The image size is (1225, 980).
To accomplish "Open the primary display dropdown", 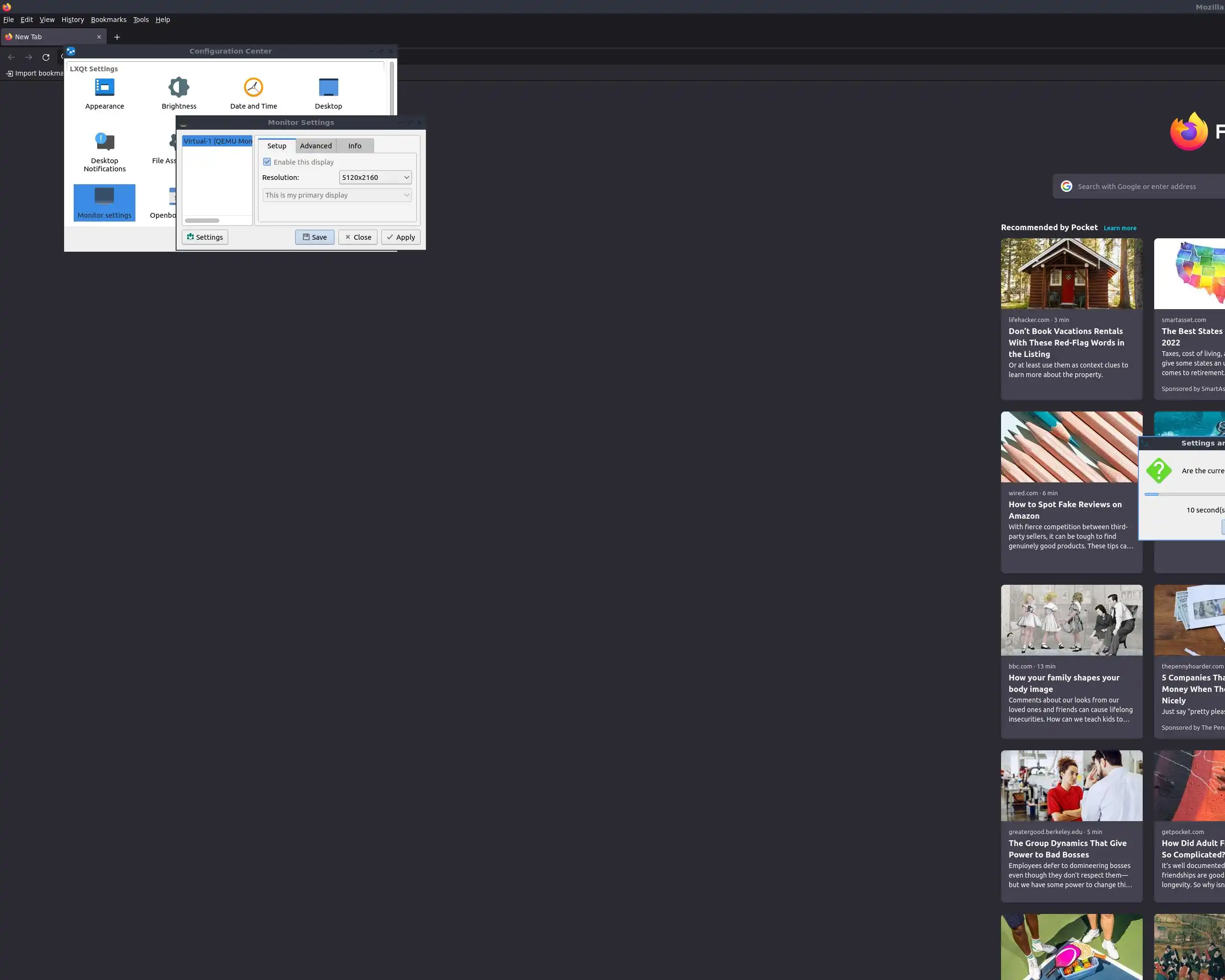I will point(336,195).
